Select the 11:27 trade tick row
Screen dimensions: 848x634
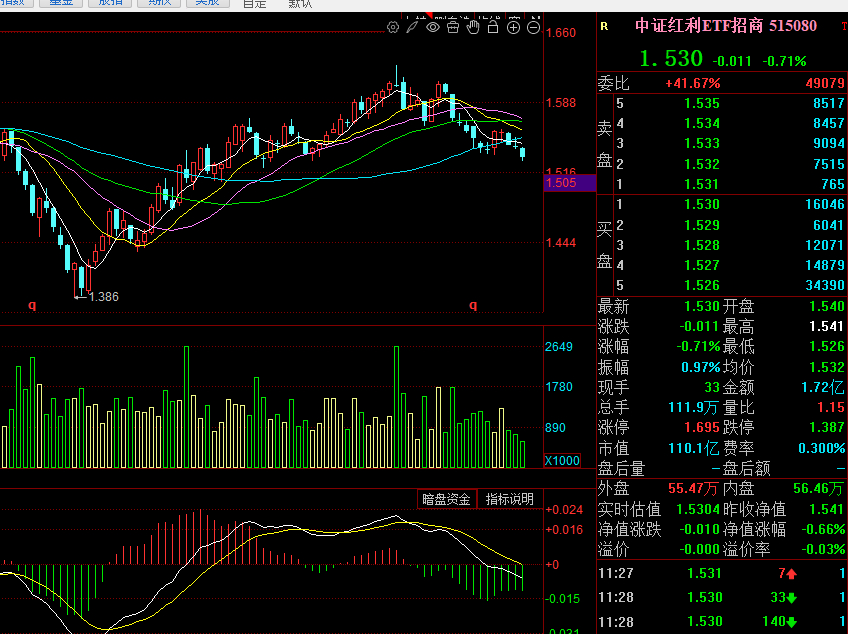(722, 573)
